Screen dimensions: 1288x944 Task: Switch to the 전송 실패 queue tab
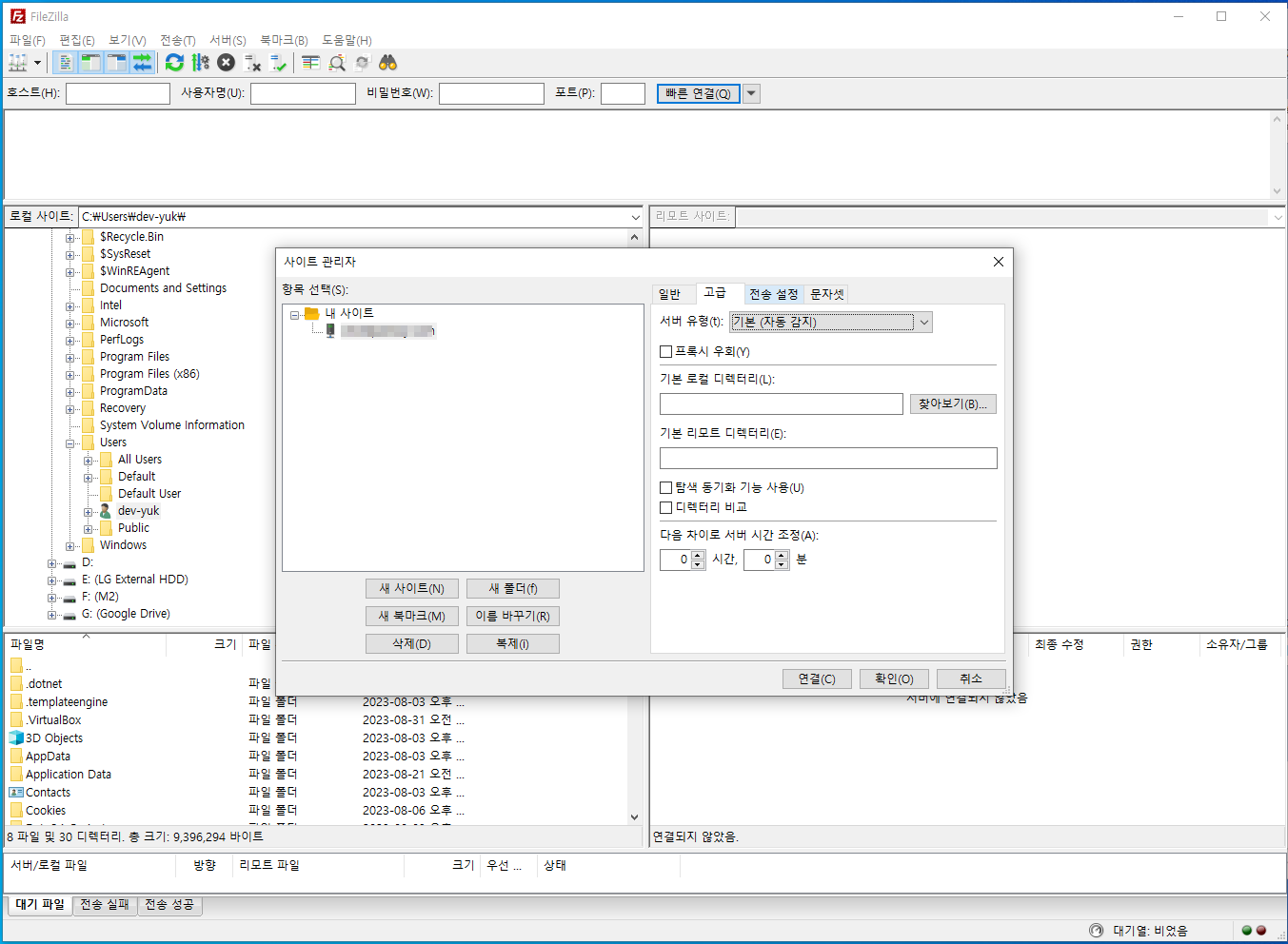(105, 905)
